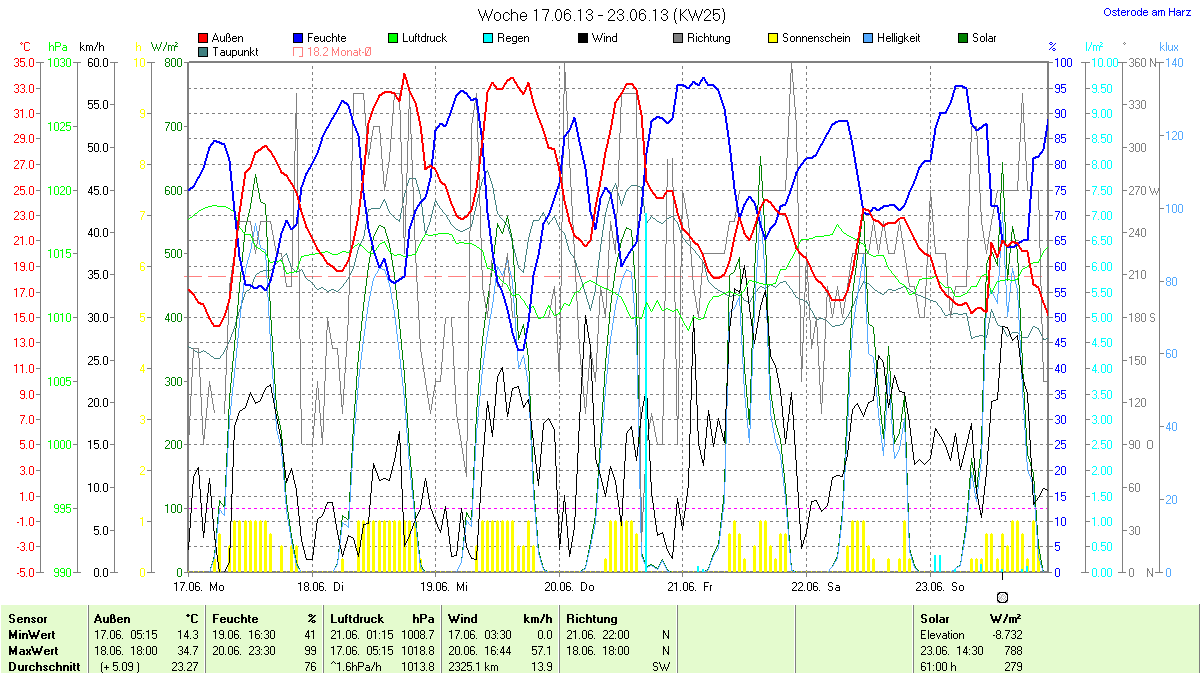Viewport: 1200px width, 673px height.
Task: Toggle the 18.2 Monat-Ø outline box
Action: [x=298, y=52]
